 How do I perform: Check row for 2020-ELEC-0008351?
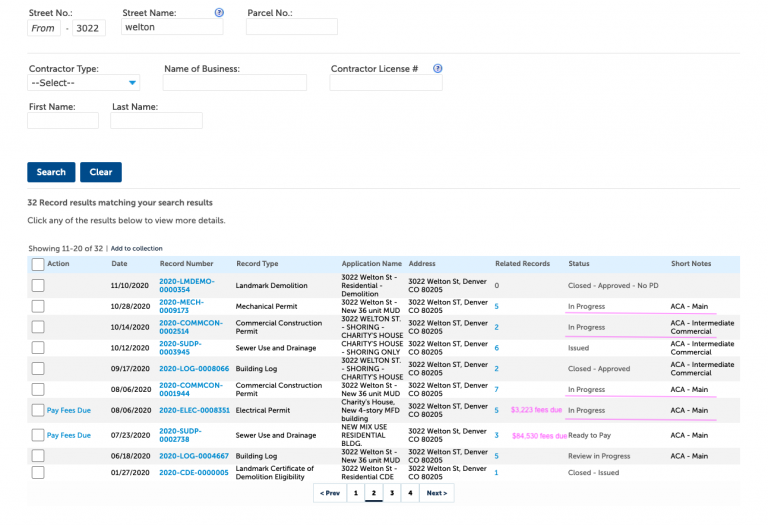[x=38, y=410]
